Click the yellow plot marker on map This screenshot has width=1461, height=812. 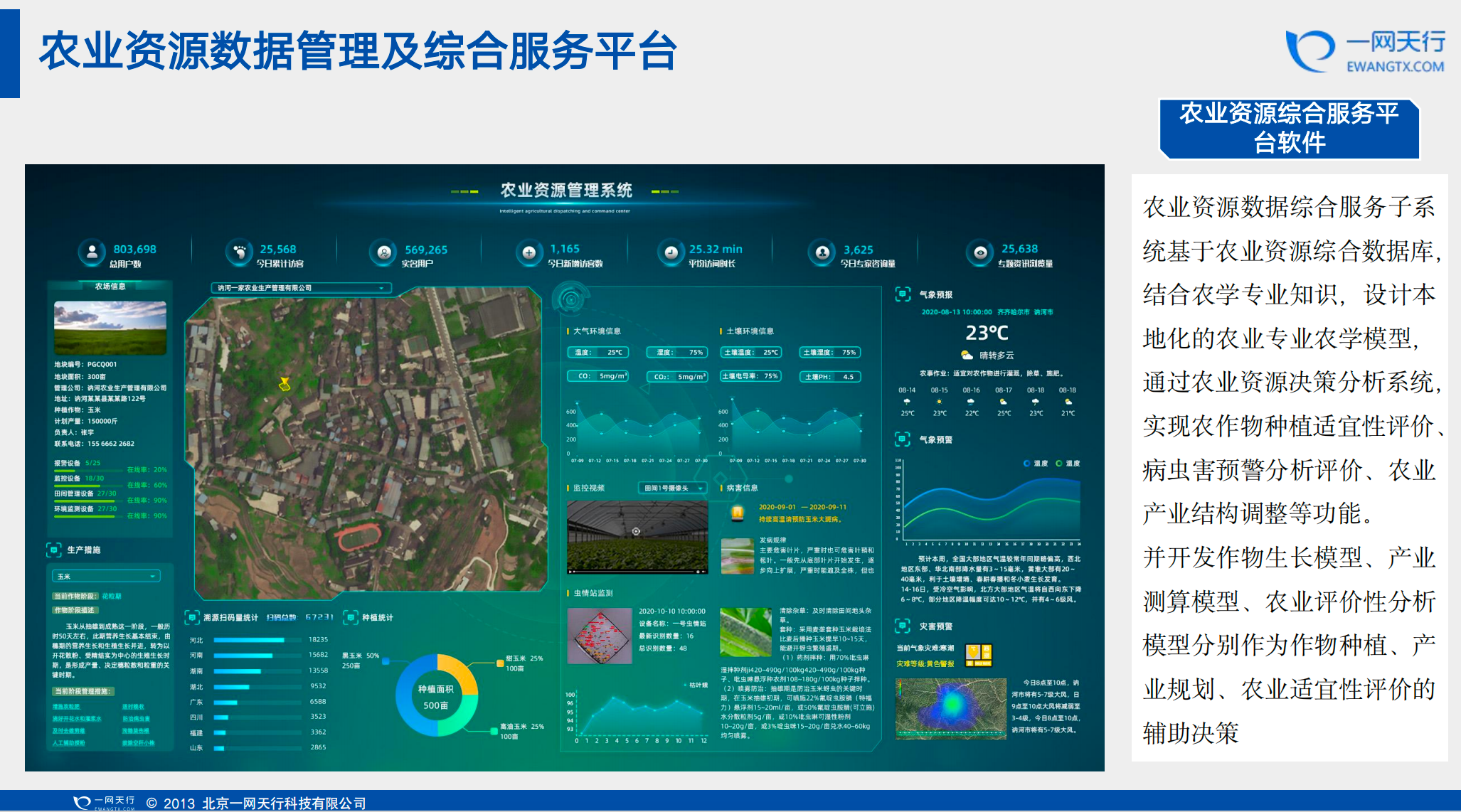coord(285,384)
